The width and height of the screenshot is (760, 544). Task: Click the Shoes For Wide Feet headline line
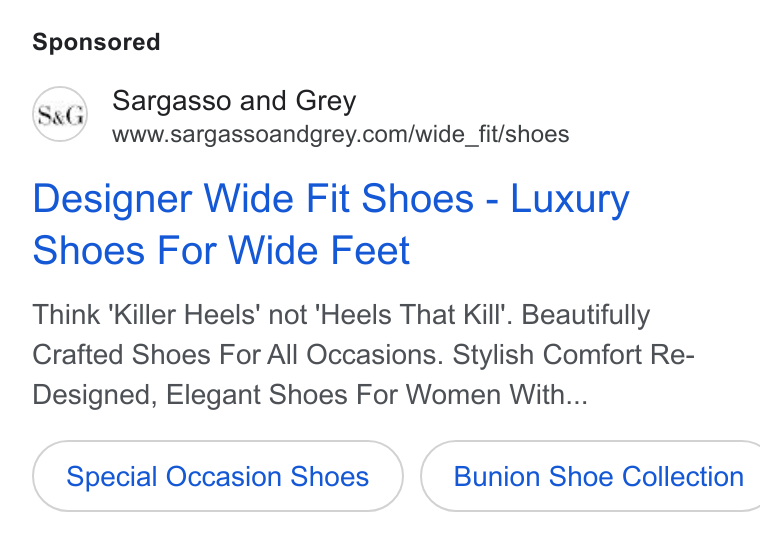click(x=221, y=250)
